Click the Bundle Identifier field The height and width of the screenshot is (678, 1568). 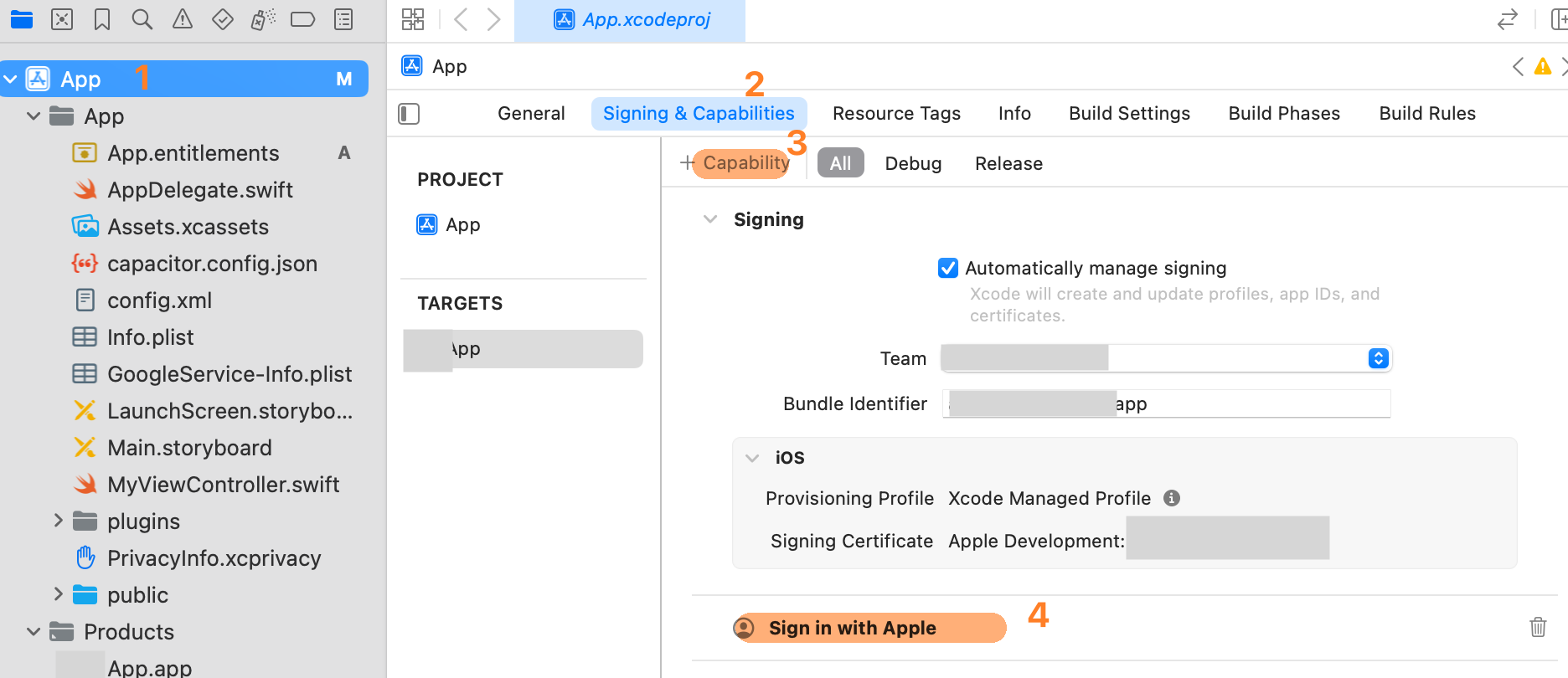1166,404
